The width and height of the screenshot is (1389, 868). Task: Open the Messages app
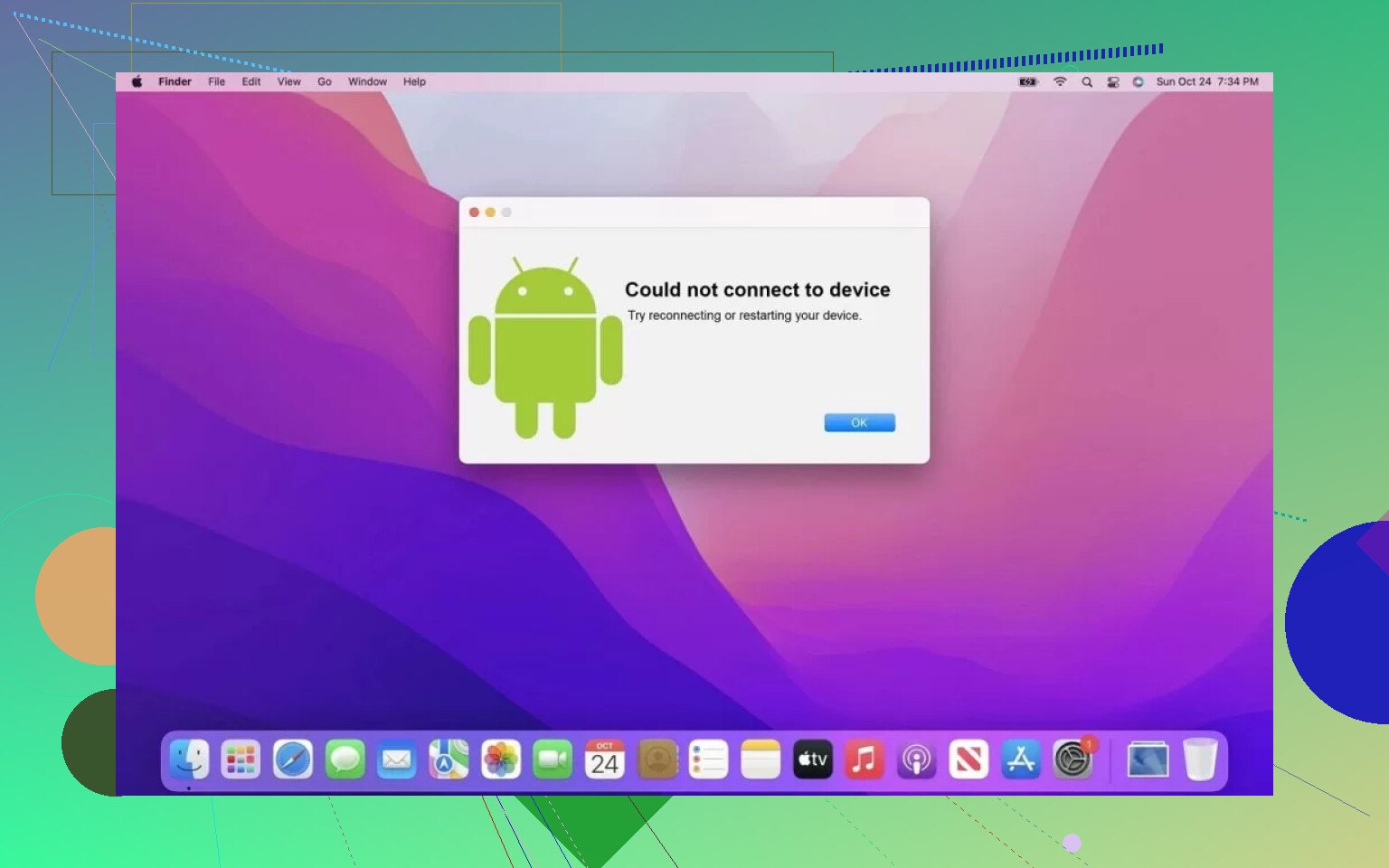[x=345, y=759]
